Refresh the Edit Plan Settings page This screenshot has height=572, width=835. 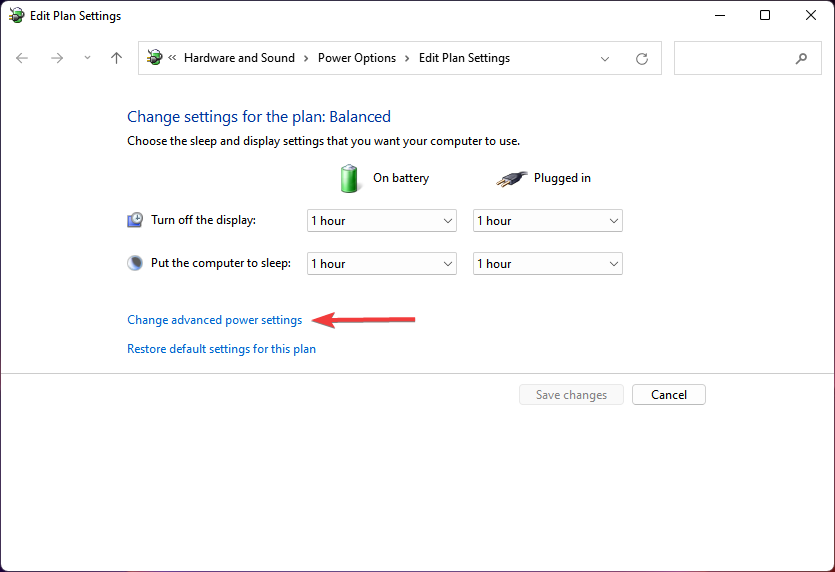coord(642,59)
